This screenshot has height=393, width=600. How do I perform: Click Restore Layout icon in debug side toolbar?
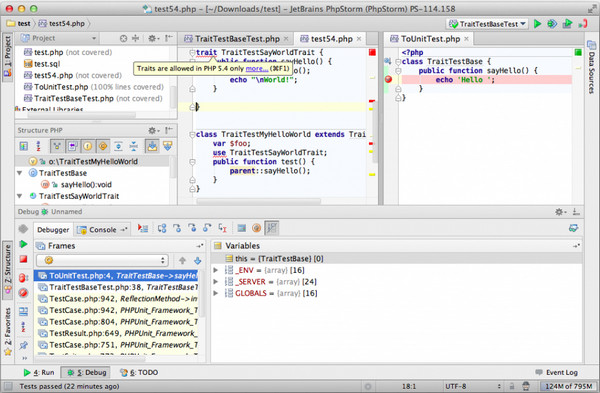[23, 311]
